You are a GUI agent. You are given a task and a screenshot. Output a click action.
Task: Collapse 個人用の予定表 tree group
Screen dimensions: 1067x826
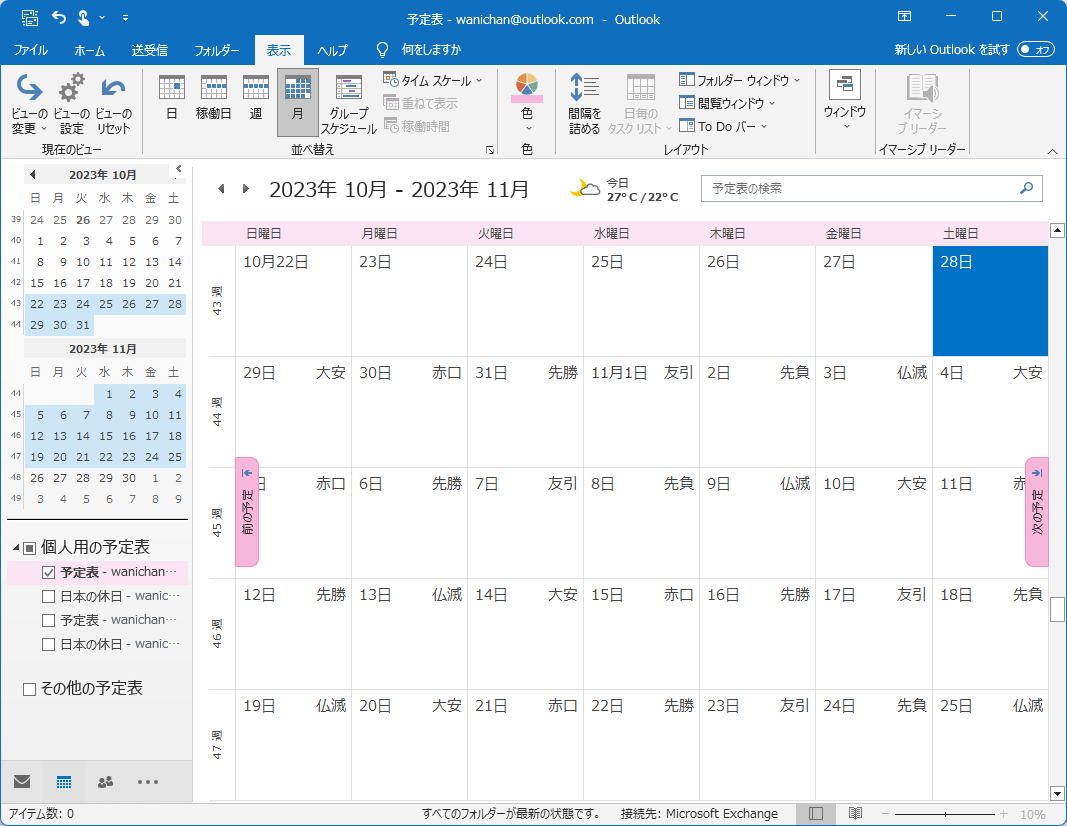[x=16, y=548]
